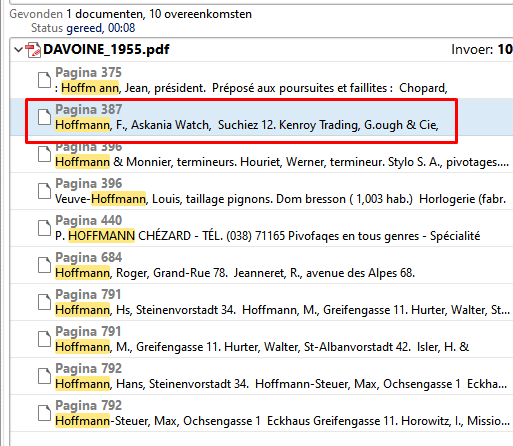Open the P. HOFFMANN CHÉZARD result
Viewport: 513px width, 446px height.
click(x=262, y=228)
